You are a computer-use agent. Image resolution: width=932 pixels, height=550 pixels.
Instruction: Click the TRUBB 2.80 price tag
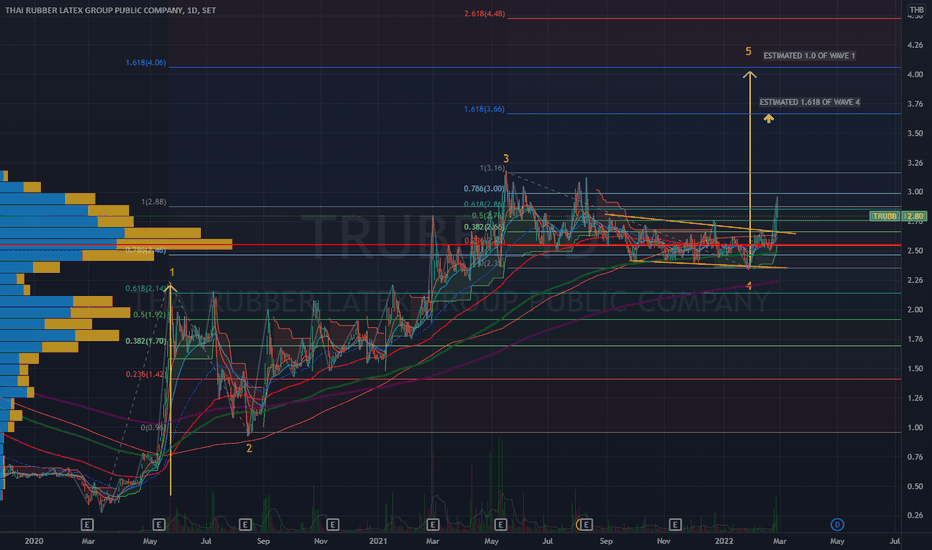coord(898,216)
